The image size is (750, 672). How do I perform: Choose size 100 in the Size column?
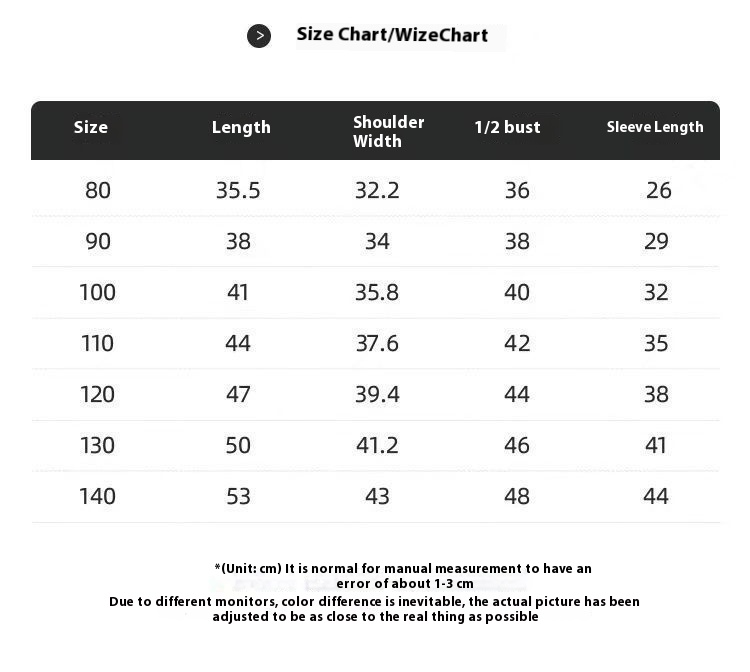pyautogui.click(x=98, y=292)
